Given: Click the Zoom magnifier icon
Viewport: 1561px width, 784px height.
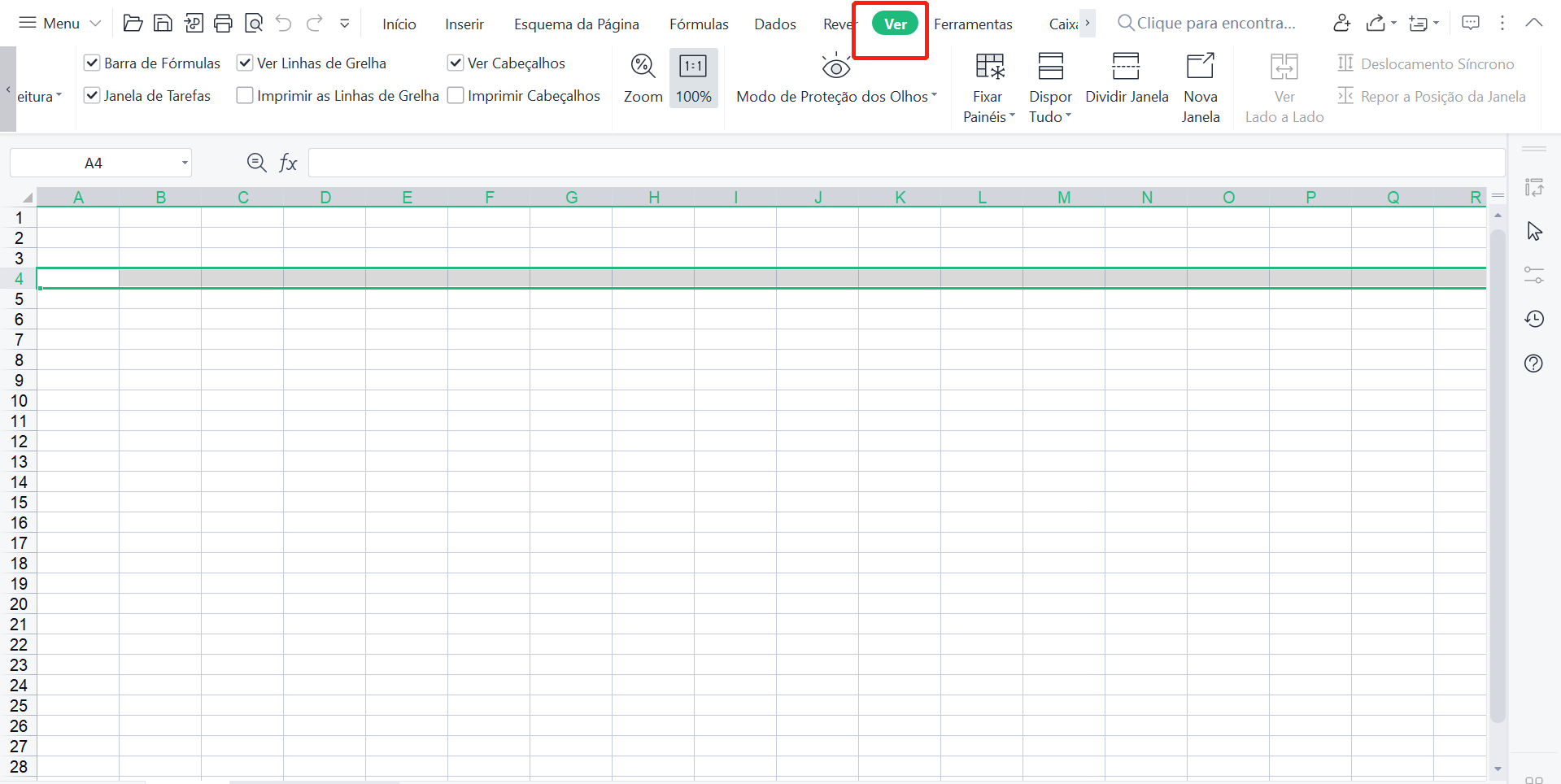Looking at the screenshot, I should pyautogui.click(x=643, y=66).
